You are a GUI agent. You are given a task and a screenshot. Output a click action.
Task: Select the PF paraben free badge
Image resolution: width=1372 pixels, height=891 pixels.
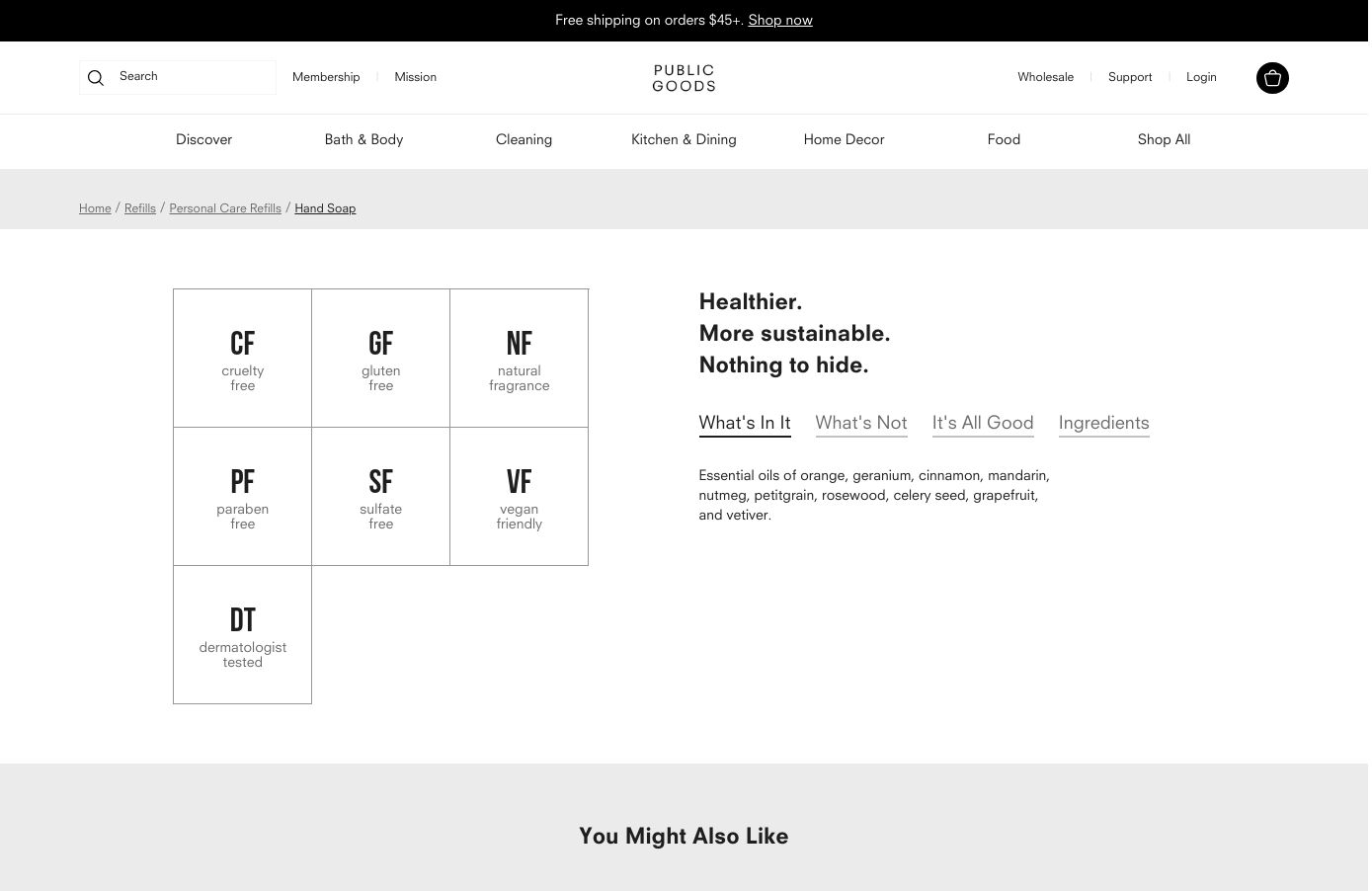242,497
